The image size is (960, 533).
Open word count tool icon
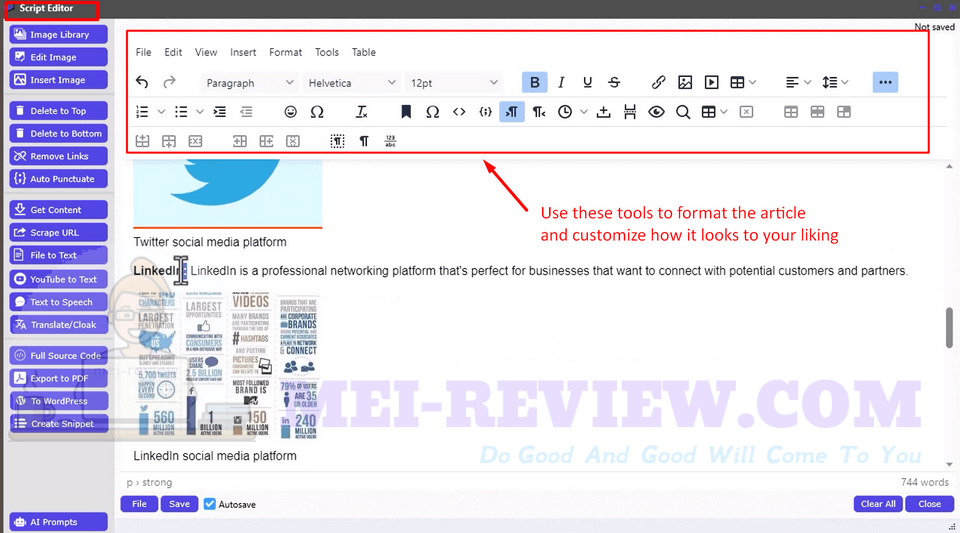(x=390, y=141)
